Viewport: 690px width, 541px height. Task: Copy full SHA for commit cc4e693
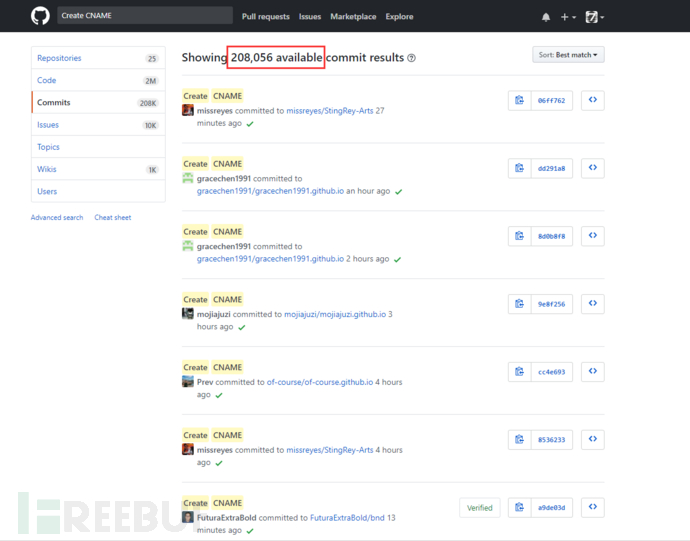coord(520,372)
